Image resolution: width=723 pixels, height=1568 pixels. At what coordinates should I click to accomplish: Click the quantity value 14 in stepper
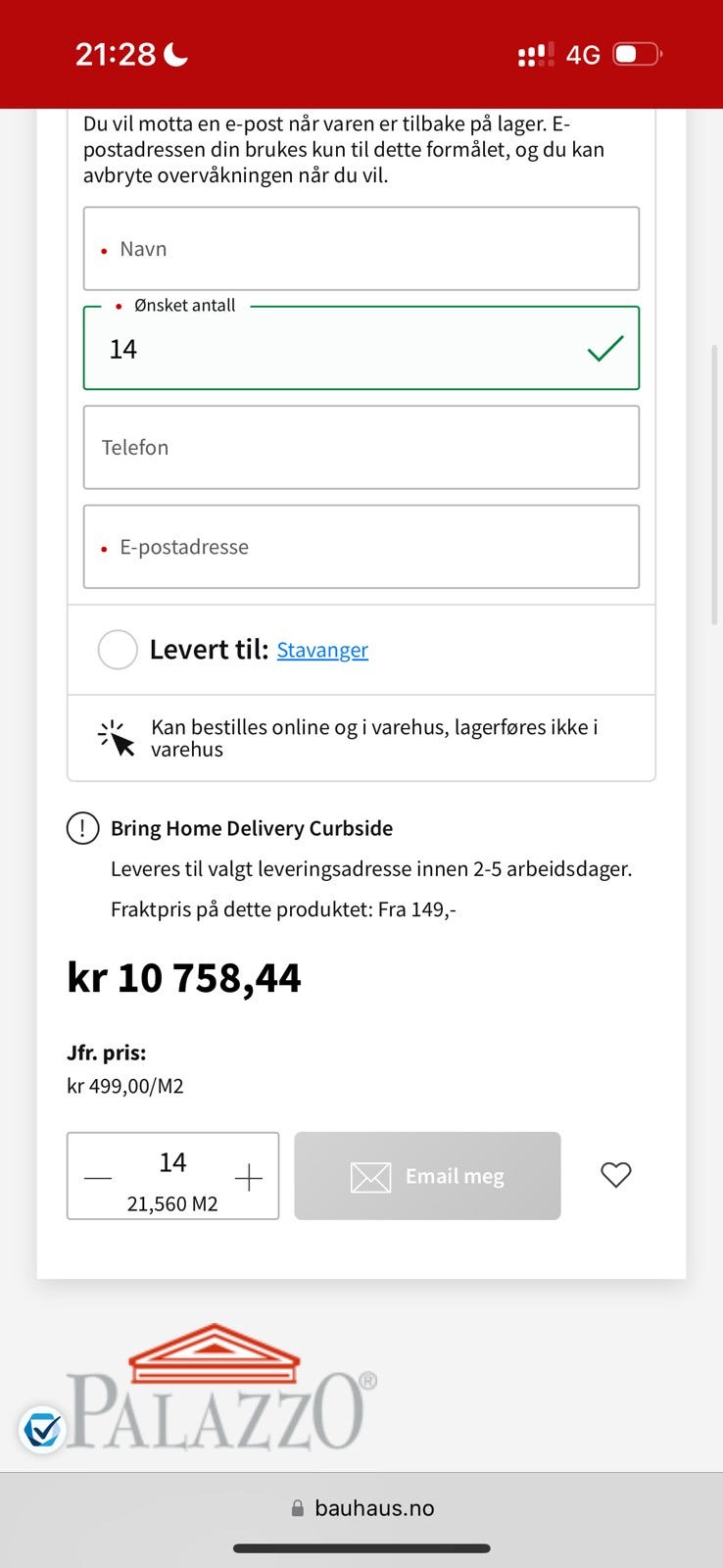point(172,1162)
